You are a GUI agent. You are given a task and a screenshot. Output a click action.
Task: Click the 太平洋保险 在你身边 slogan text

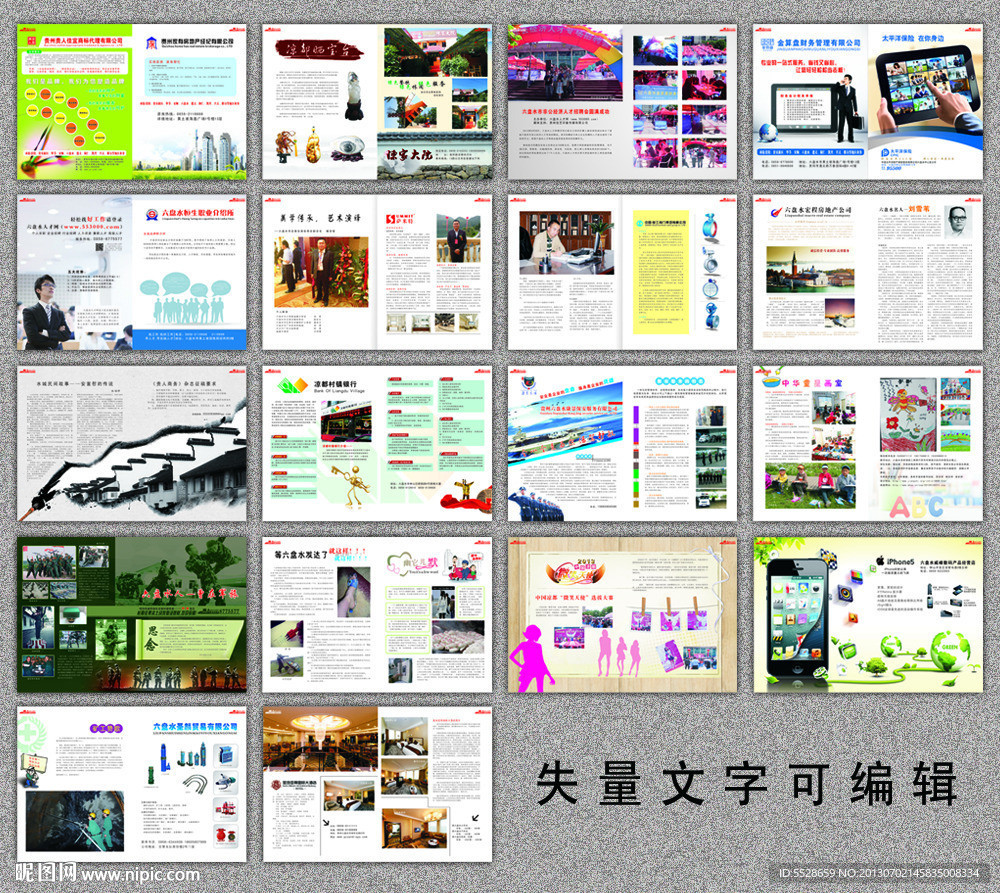click(x=913, y=38)
